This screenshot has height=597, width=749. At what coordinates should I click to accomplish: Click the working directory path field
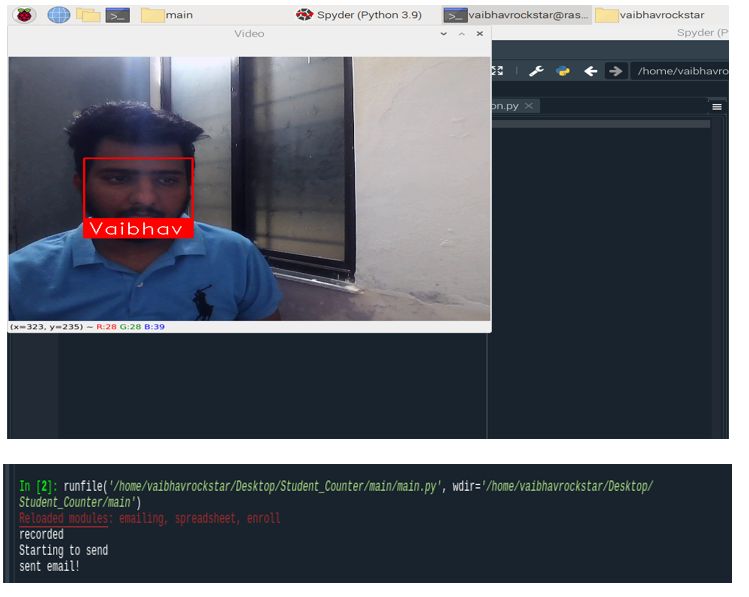[681, 72]
